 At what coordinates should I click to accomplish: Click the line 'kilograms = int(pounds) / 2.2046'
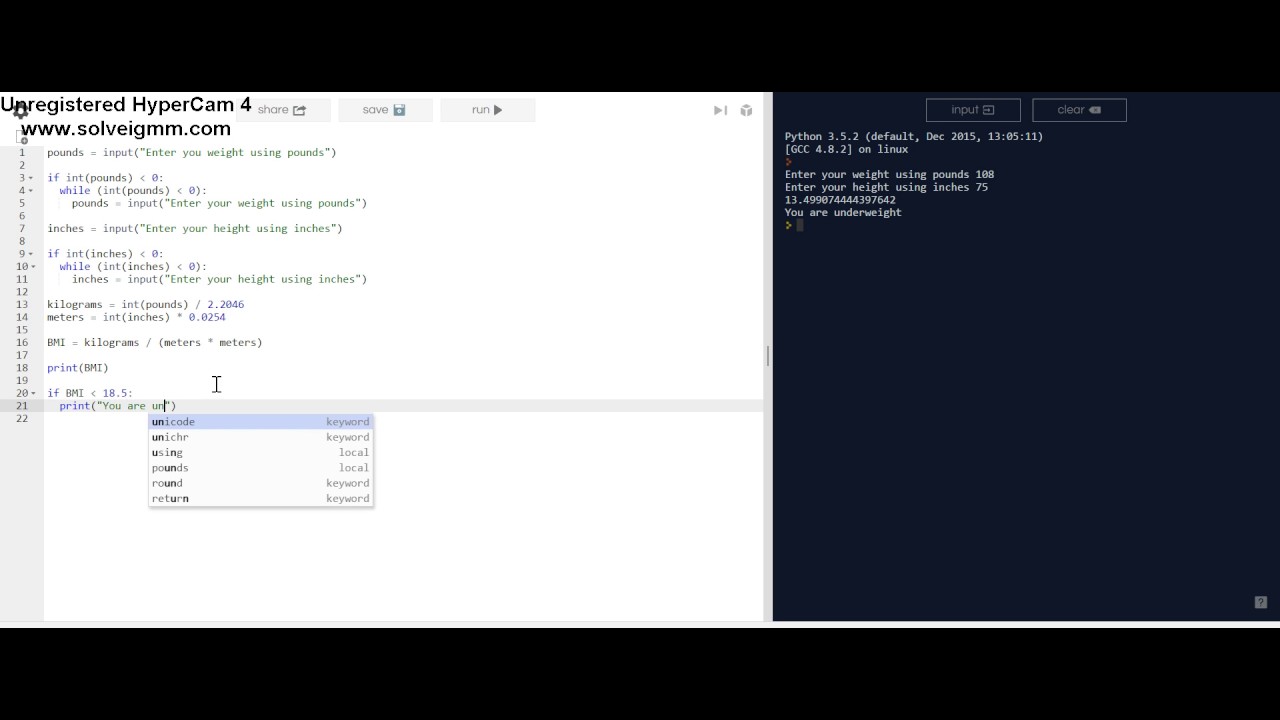pos(145,304)
